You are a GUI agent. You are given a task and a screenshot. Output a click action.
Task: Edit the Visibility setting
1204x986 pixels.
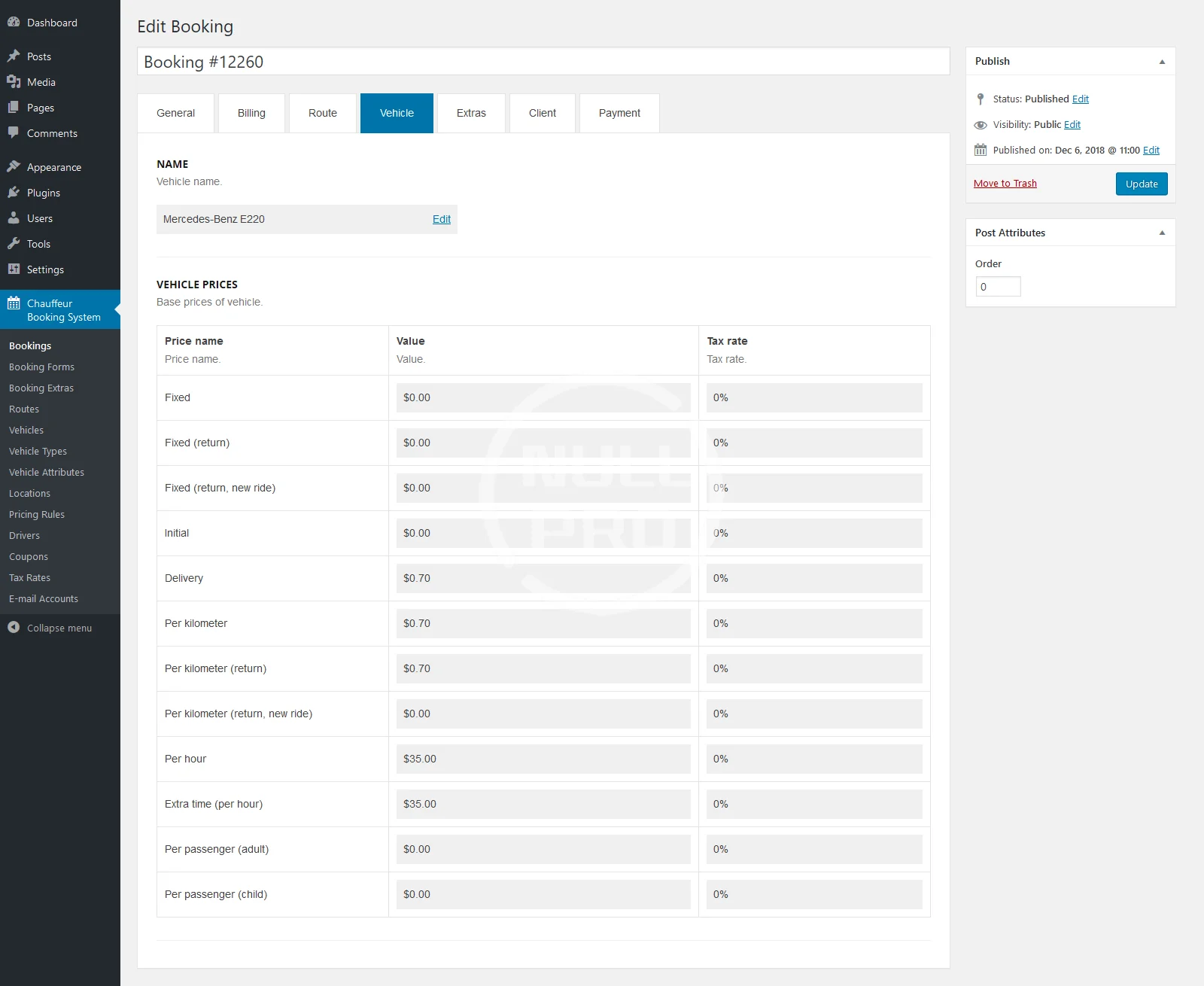(1072, 125)
